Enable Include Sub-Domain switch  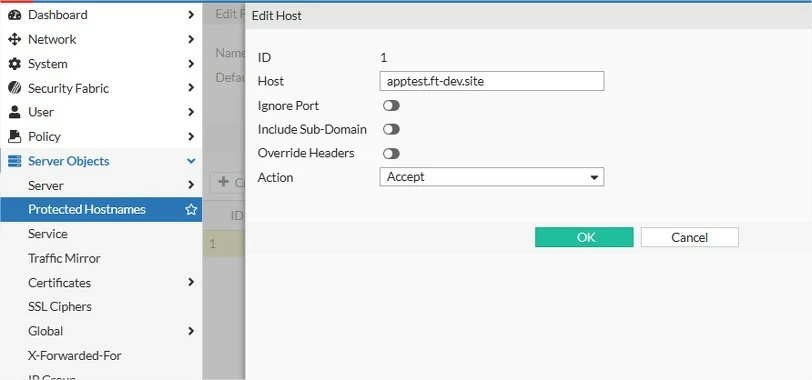click(391, 129)
